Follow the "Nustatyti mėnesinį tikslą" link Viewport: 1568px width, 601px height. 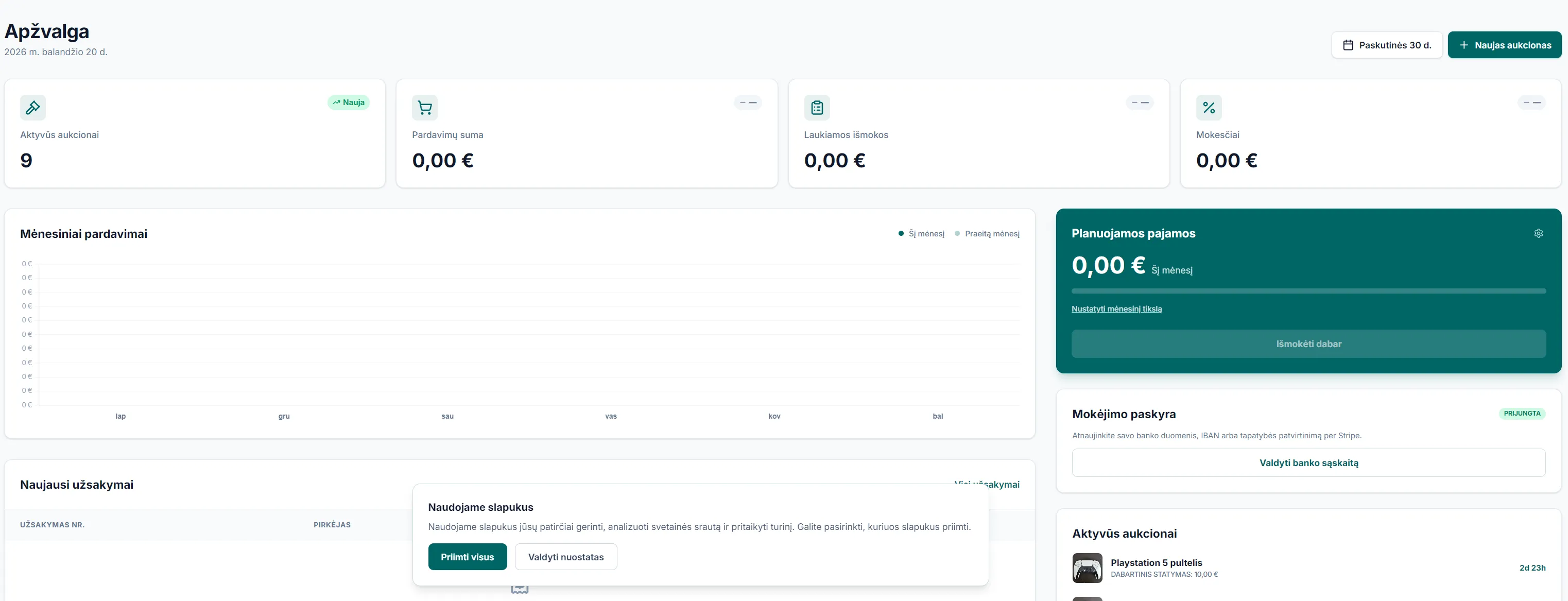pyautogui.click(x=1117, y=308)
